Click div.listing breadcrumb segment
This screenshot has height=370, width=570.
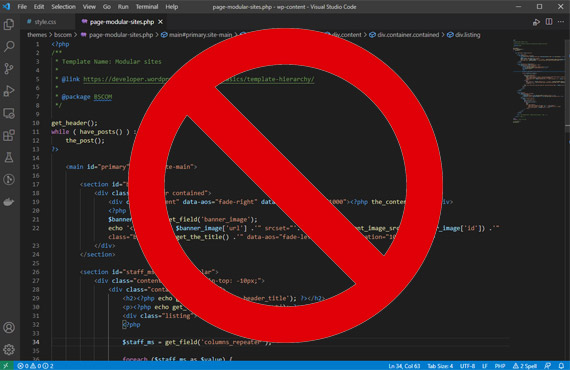(x=464, y=35)
